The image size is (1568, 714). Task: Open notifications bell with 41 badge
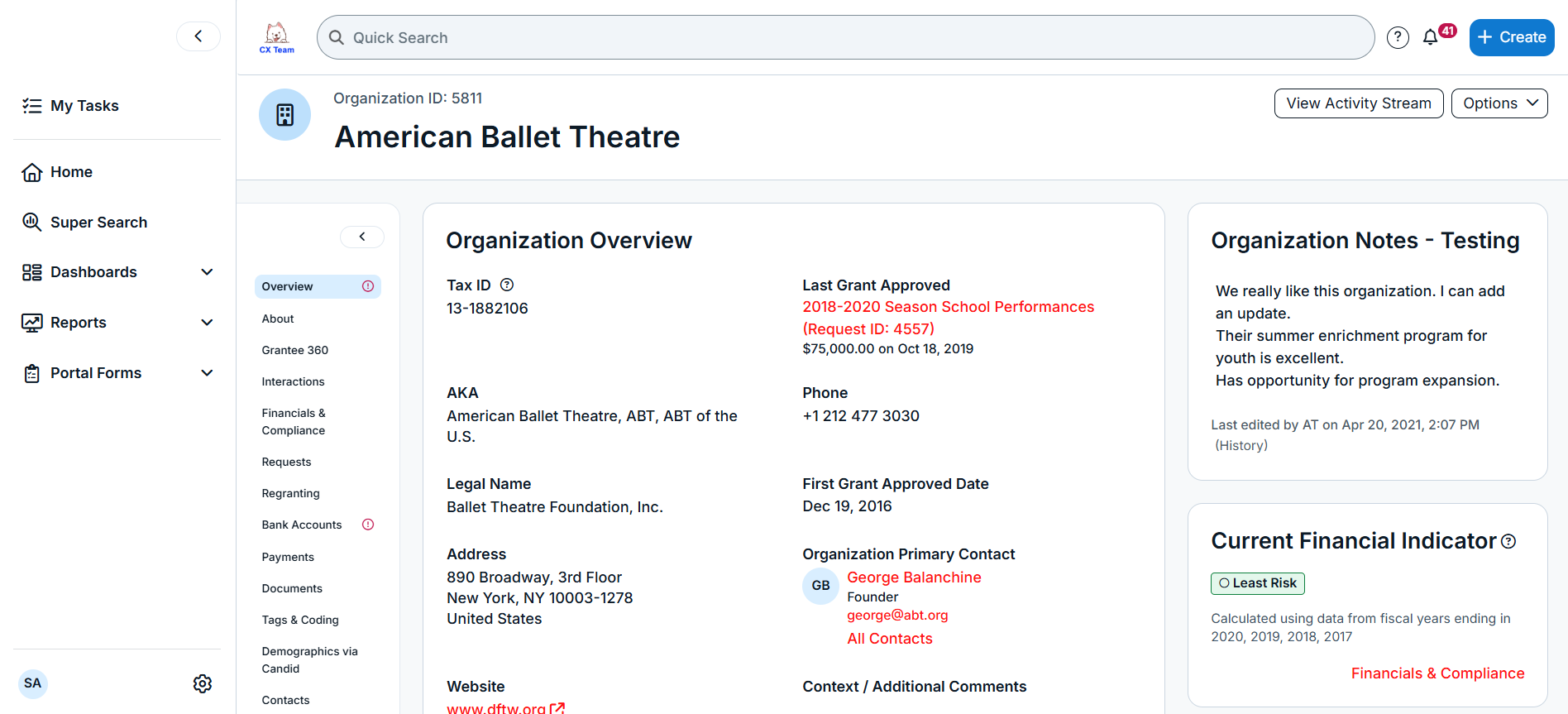click(1437, 36)
